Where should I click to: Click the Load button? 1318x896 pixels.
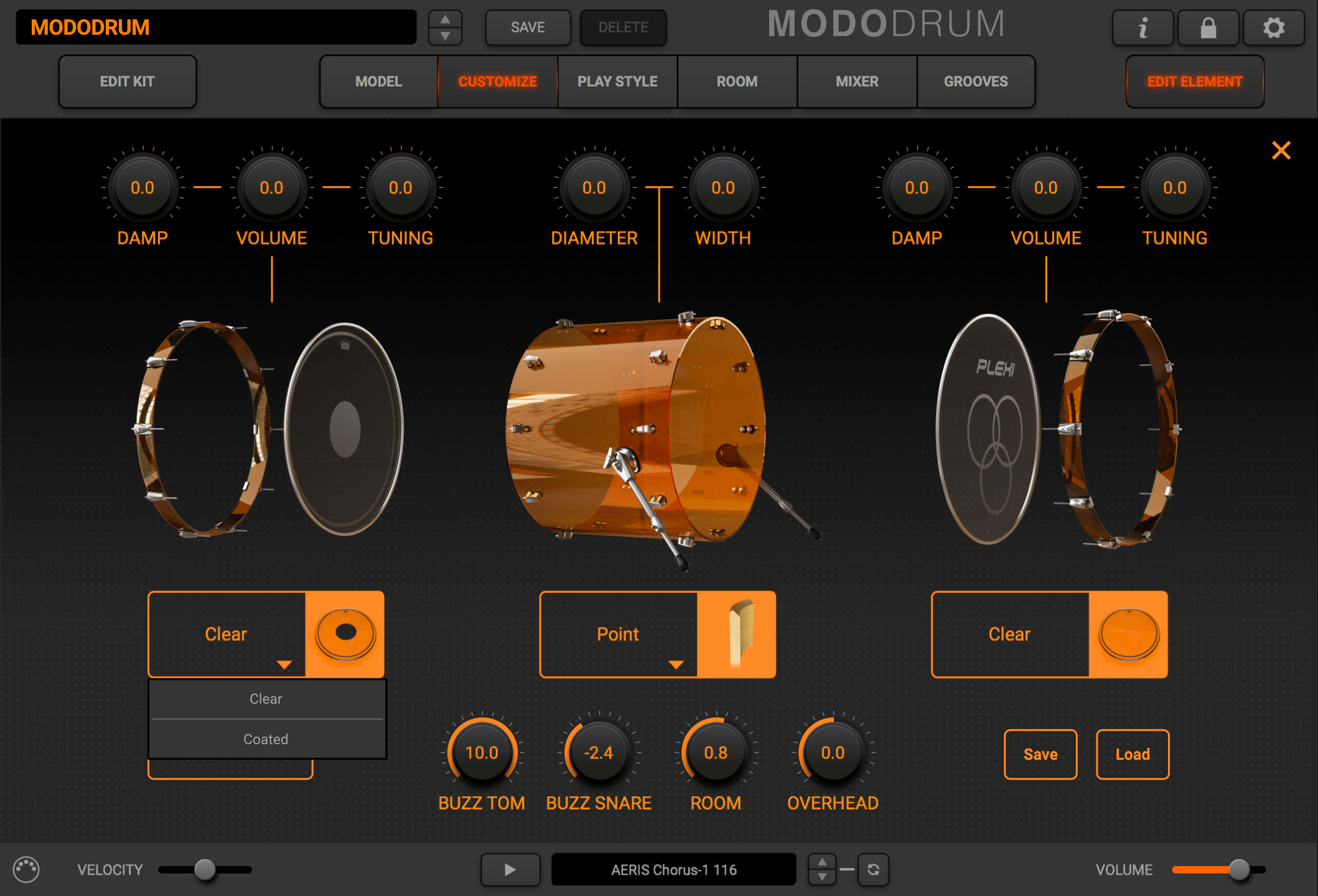[1133, 754]
